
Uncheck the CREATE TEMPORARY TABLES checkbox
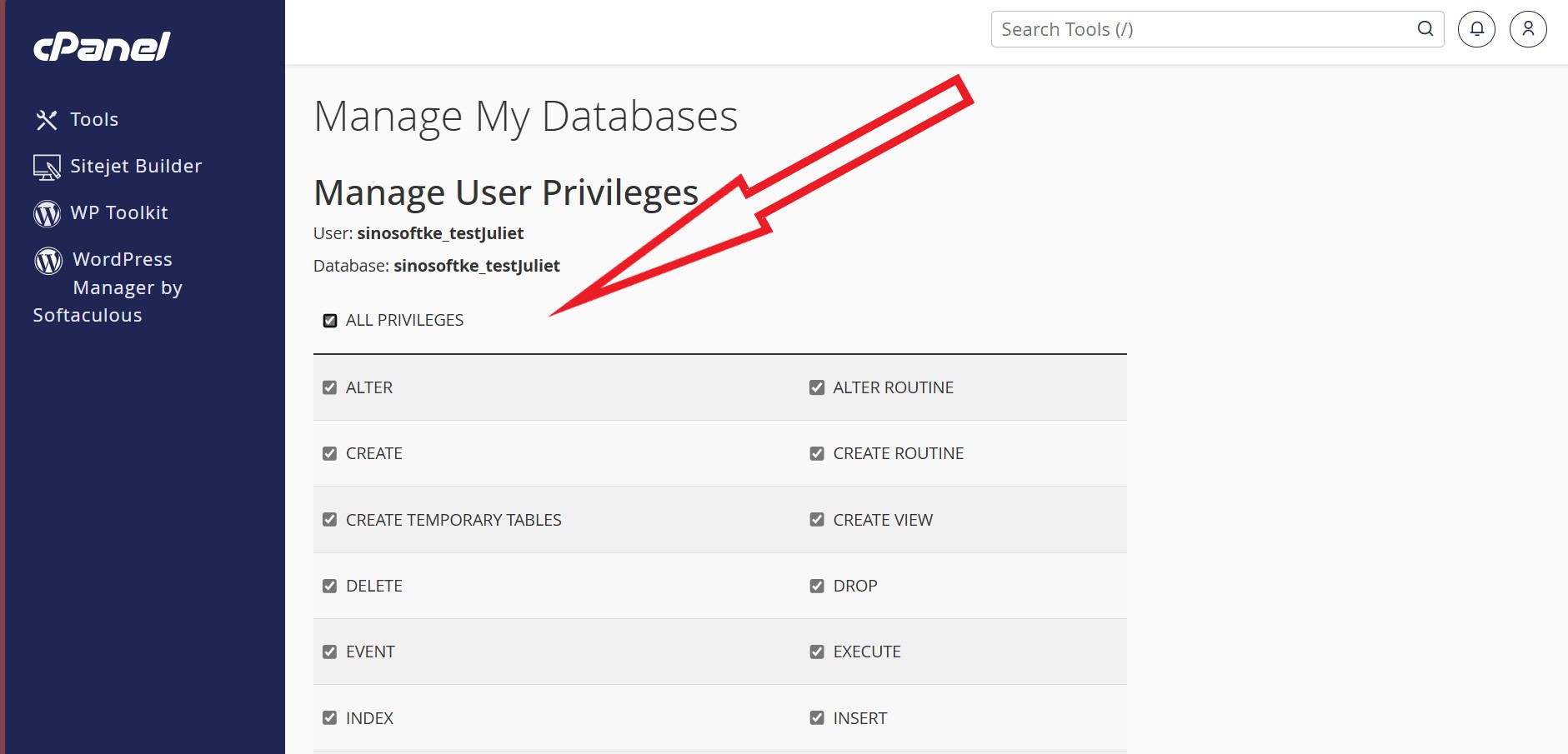pos(330,520)
